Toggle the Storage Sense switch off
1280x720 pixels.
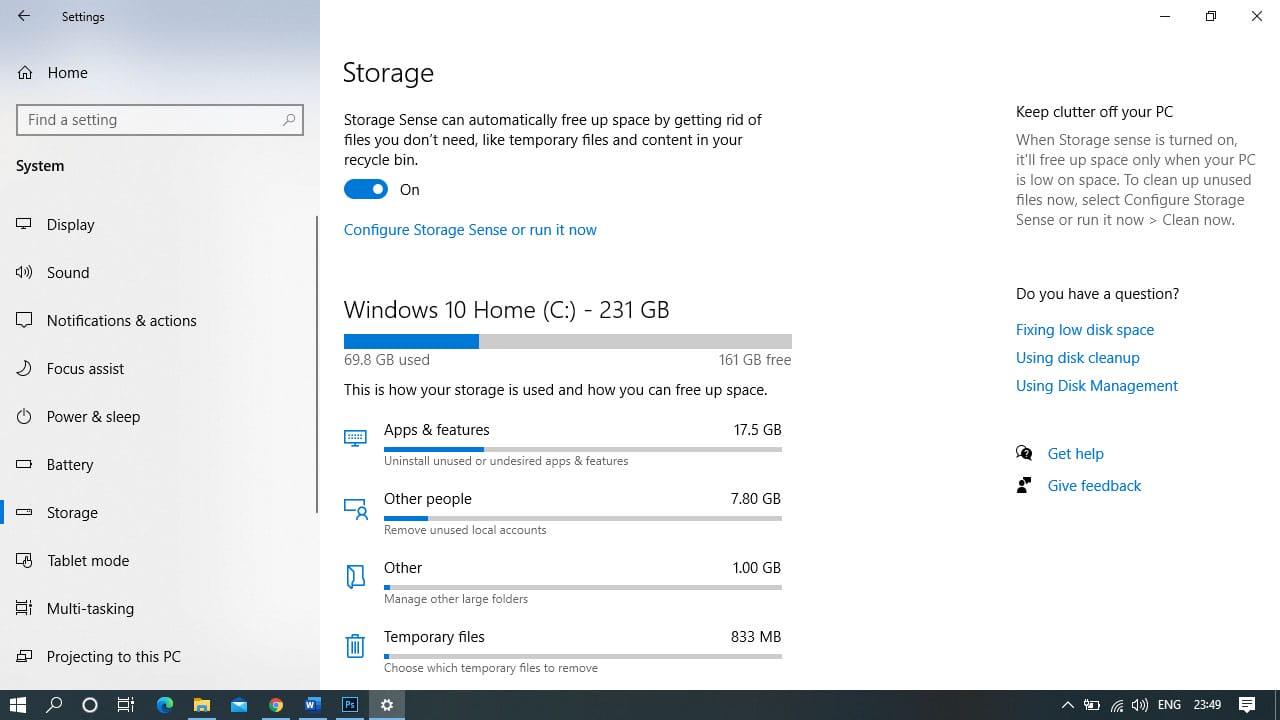pyautogui.click(x=366, y=189)
